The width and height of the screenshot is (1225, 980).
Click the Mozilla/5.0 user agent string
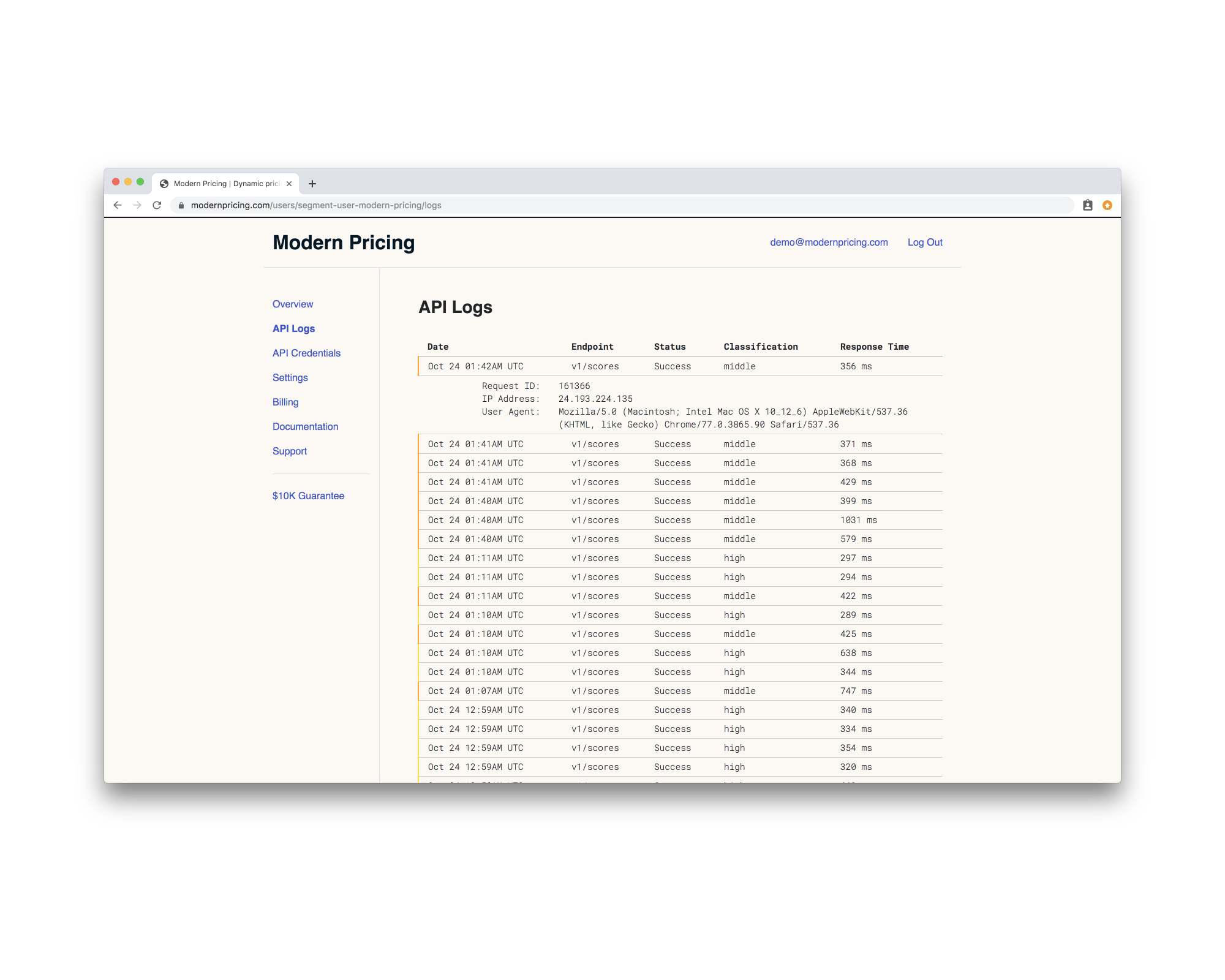(733, 418)
